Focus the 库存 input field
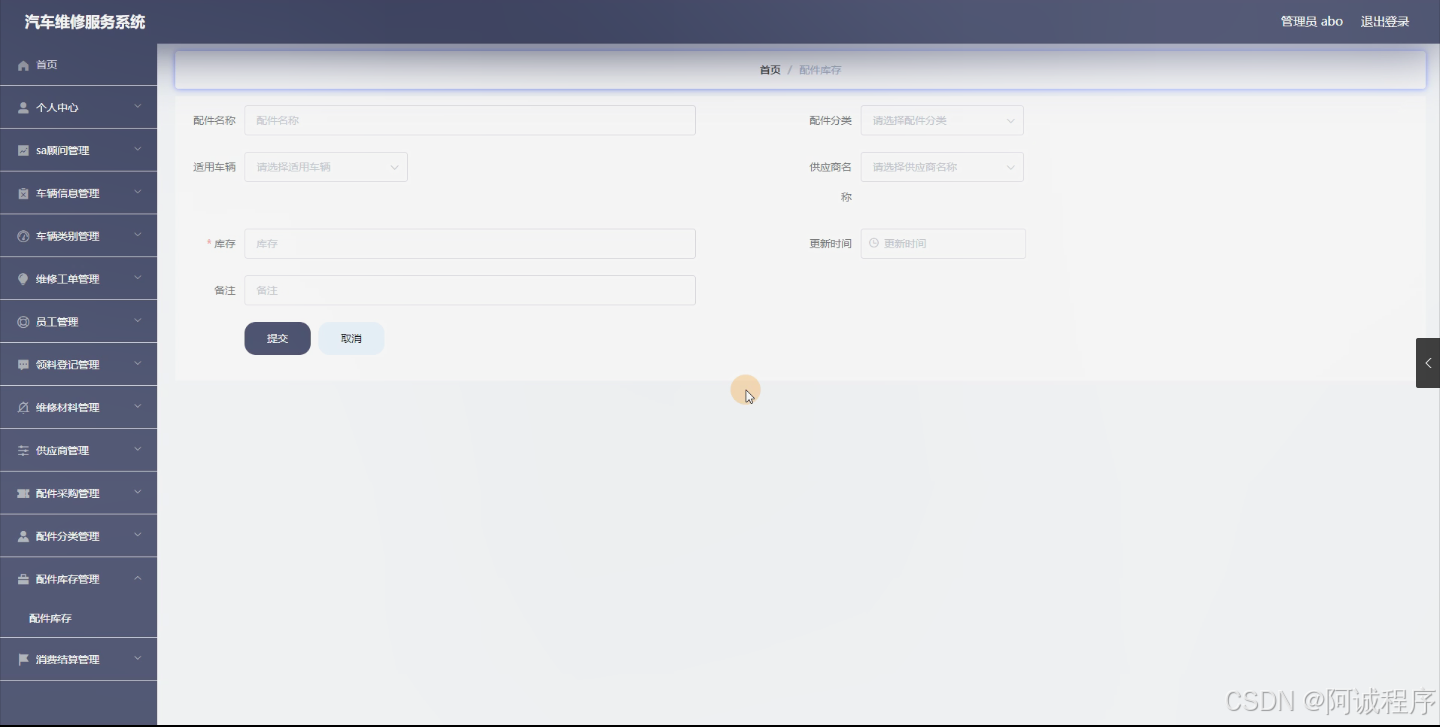Image resolution: width=1440 pixels, height=727 pixels. [470, 243]
